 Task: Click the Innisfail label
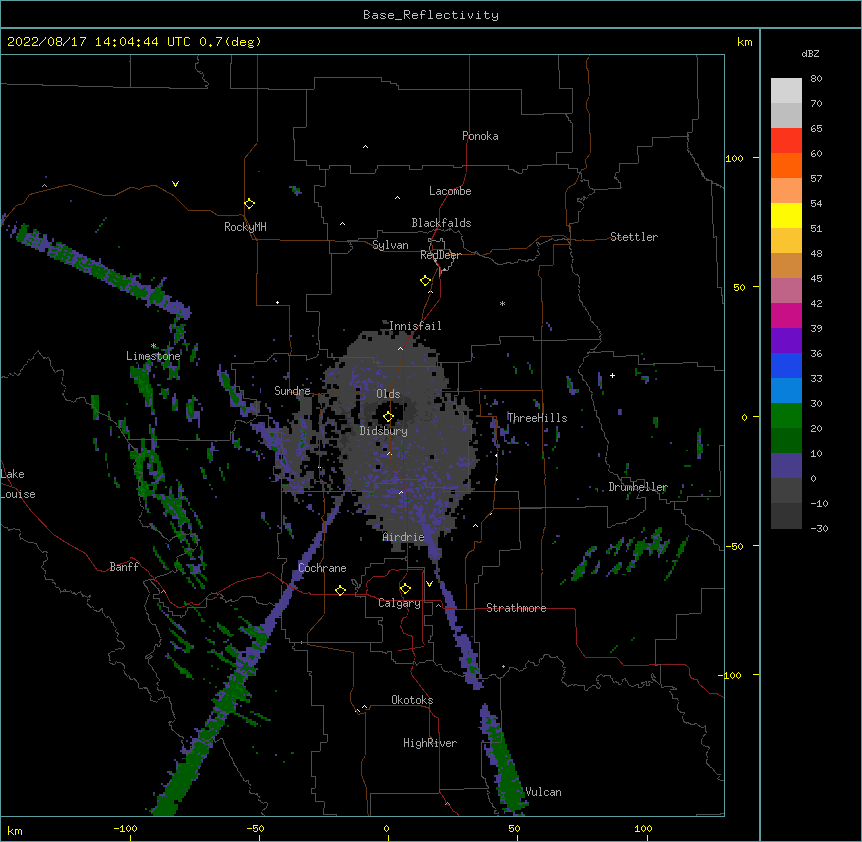[x=415, y=326]
